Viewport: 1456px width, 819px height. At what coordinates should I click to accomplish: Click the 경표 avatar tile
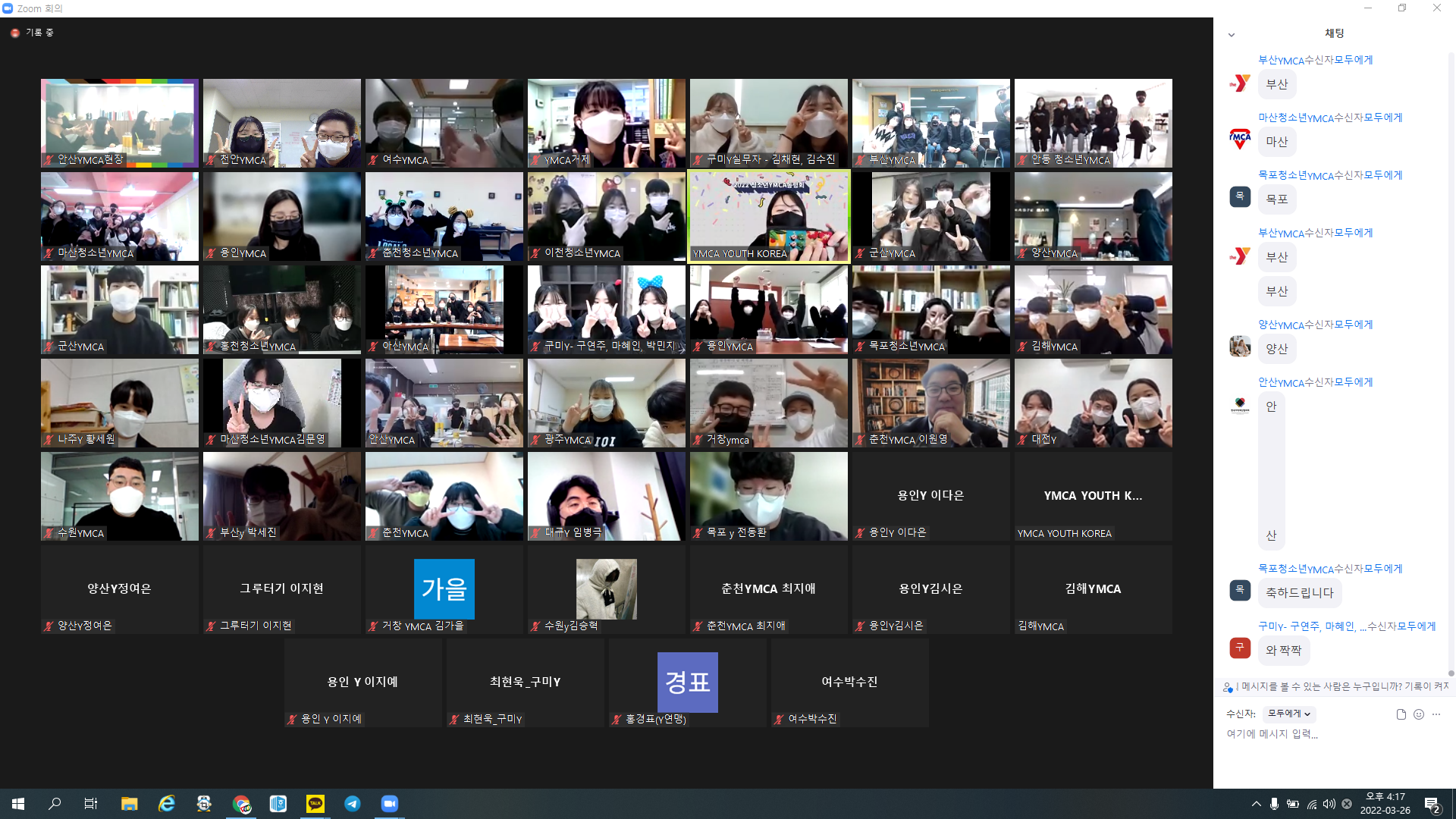[x=688, y=682]
